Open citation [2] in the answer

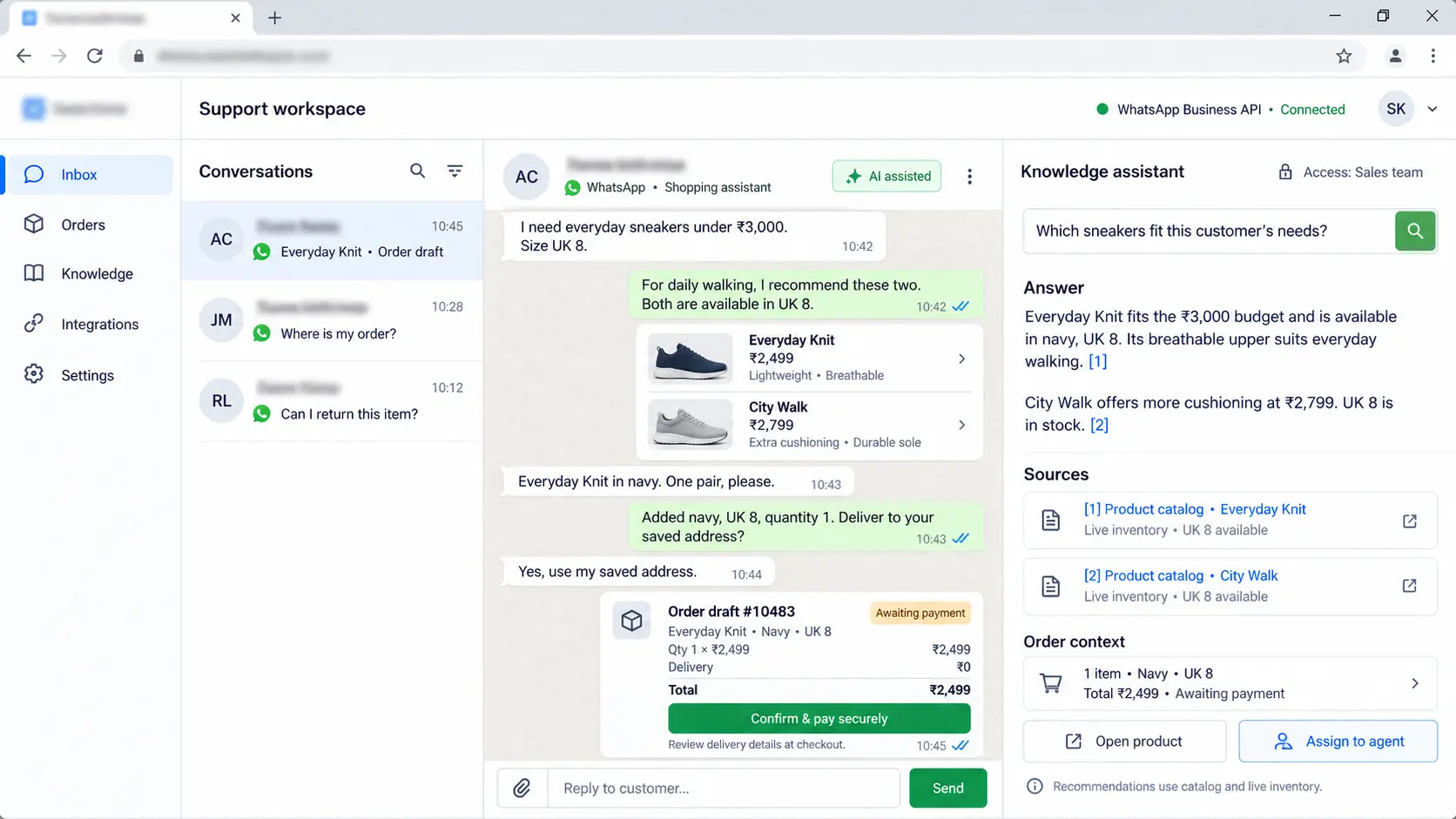(x=1099, y=425)
